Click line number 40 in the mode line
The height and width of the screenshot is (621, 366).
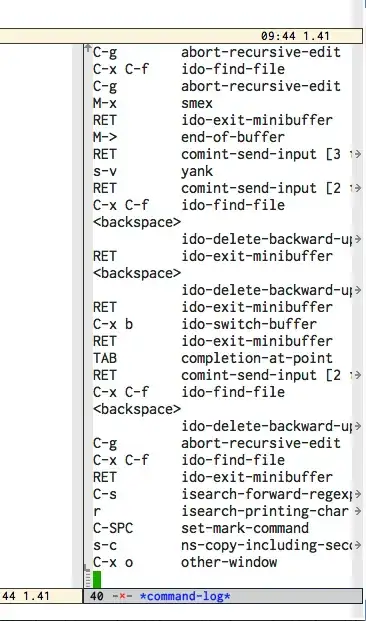pos(97,596)
